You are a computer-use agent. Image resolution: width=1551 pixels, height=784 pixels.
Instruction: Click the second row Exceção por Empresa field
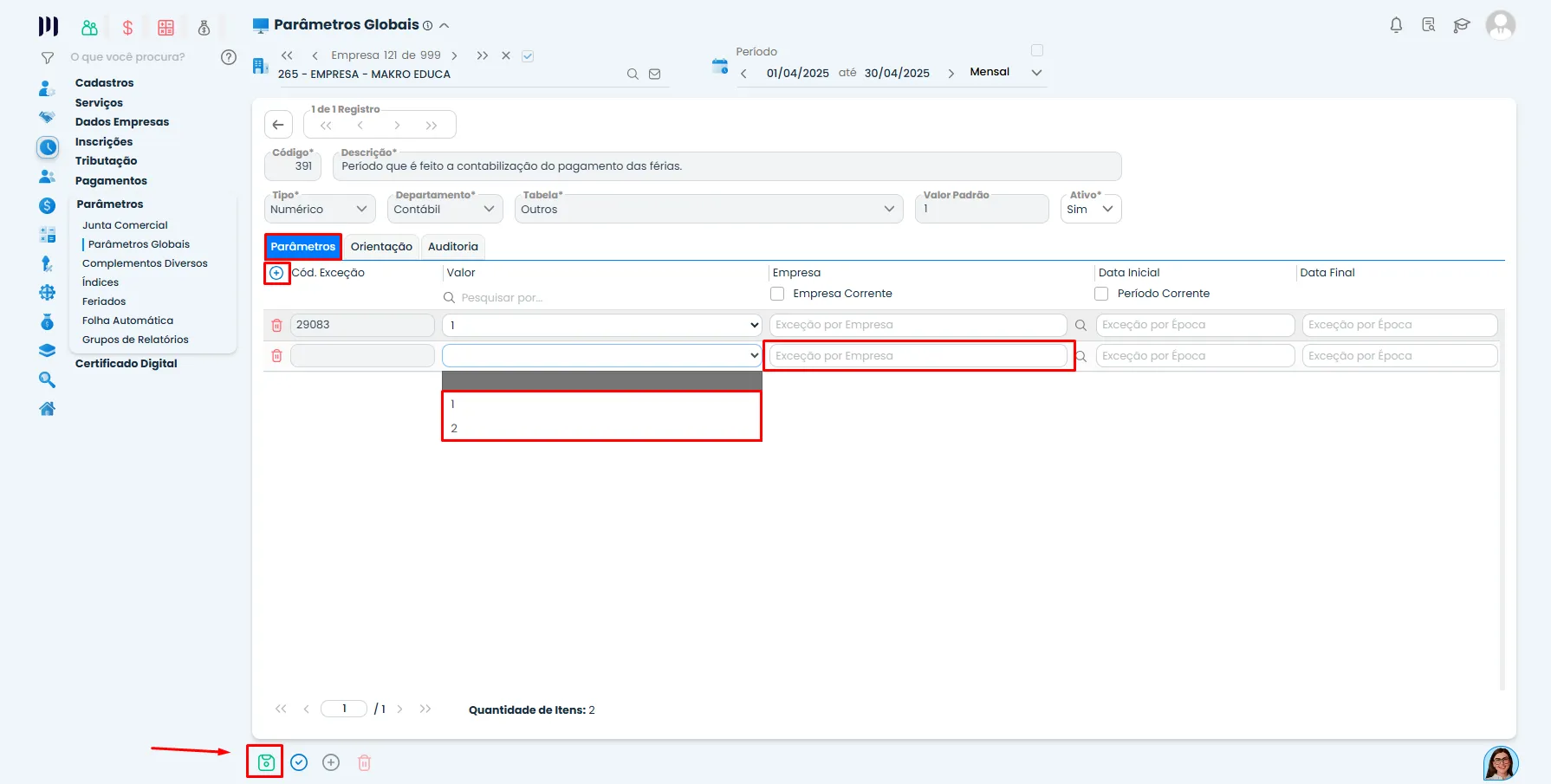coord(918,356)
